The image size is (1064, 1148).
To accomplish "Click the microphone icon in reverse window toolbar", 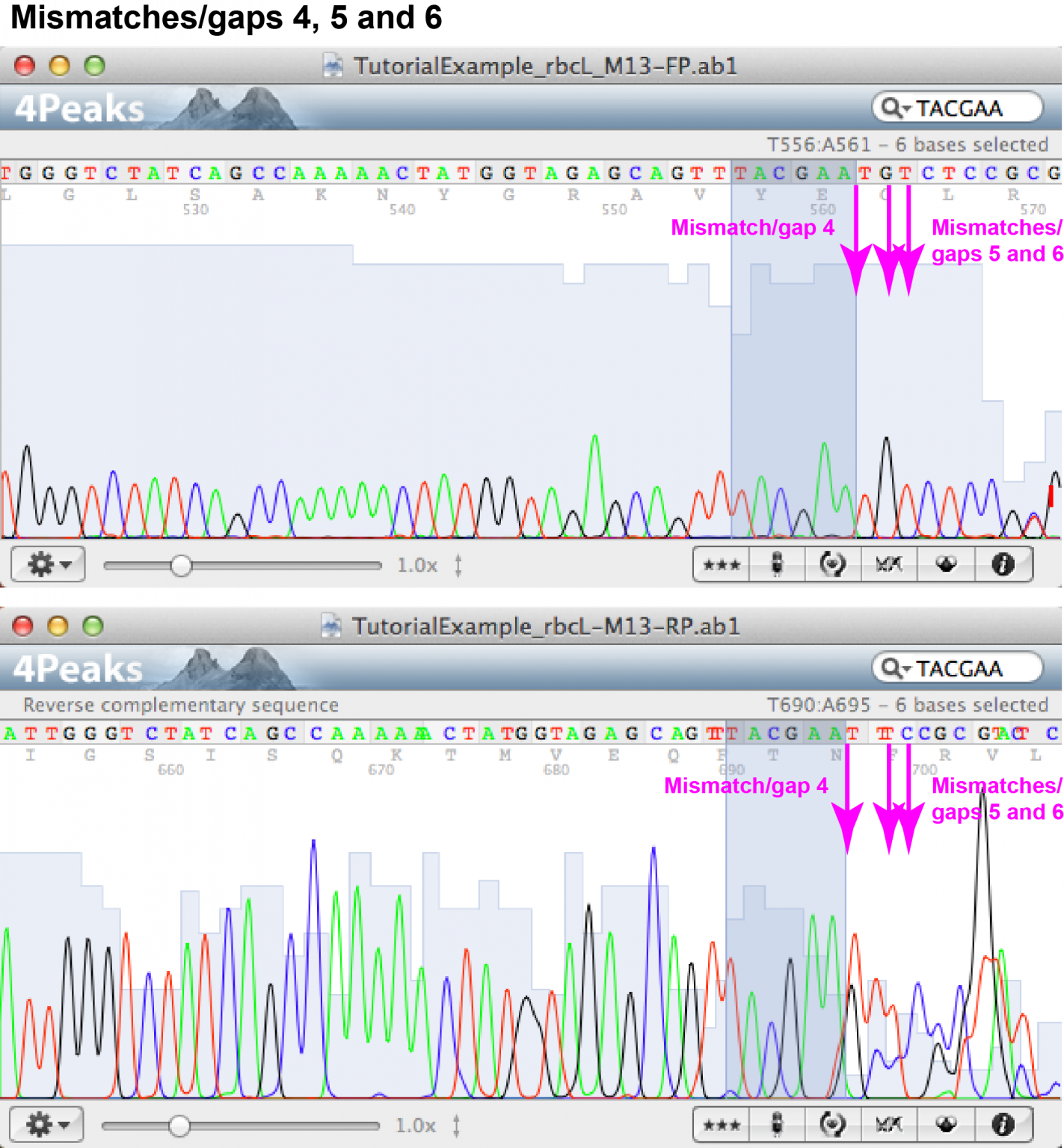I will tap(778, 1124).
